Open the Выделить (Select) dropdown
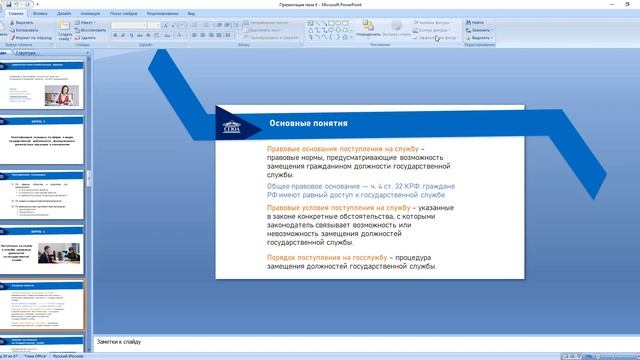This screenshot has height=360, width=640. (x=480, y=38)
